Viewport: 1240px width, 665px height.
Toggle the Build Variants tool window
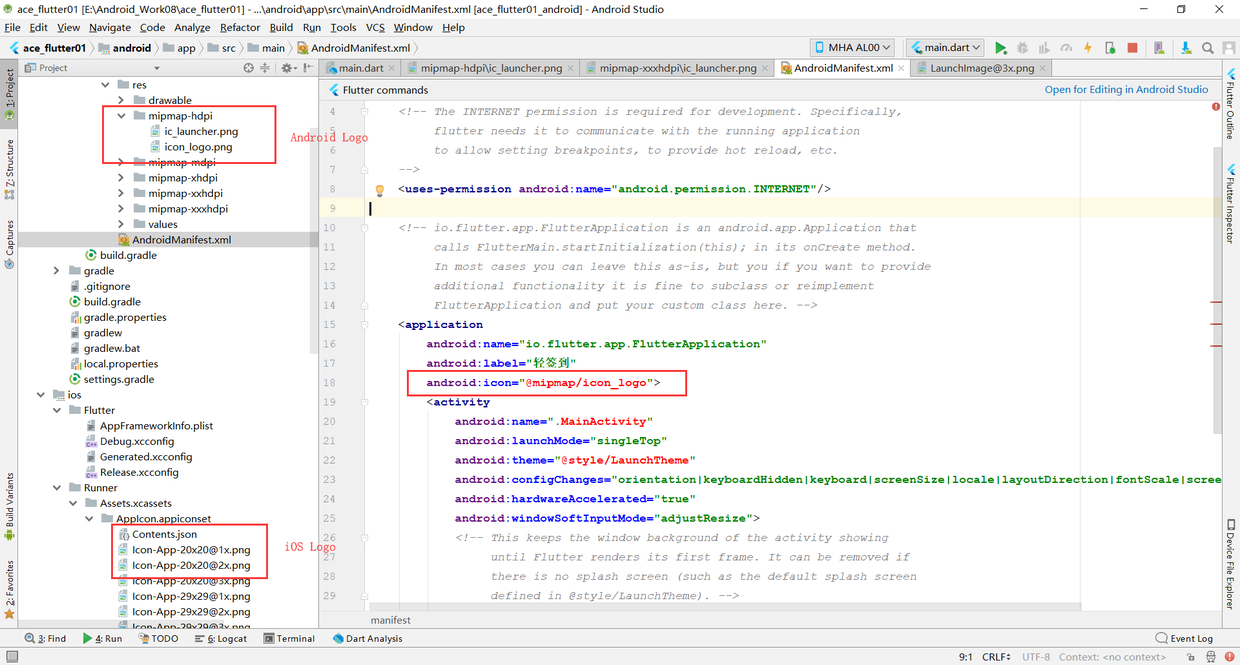[9, 508]
